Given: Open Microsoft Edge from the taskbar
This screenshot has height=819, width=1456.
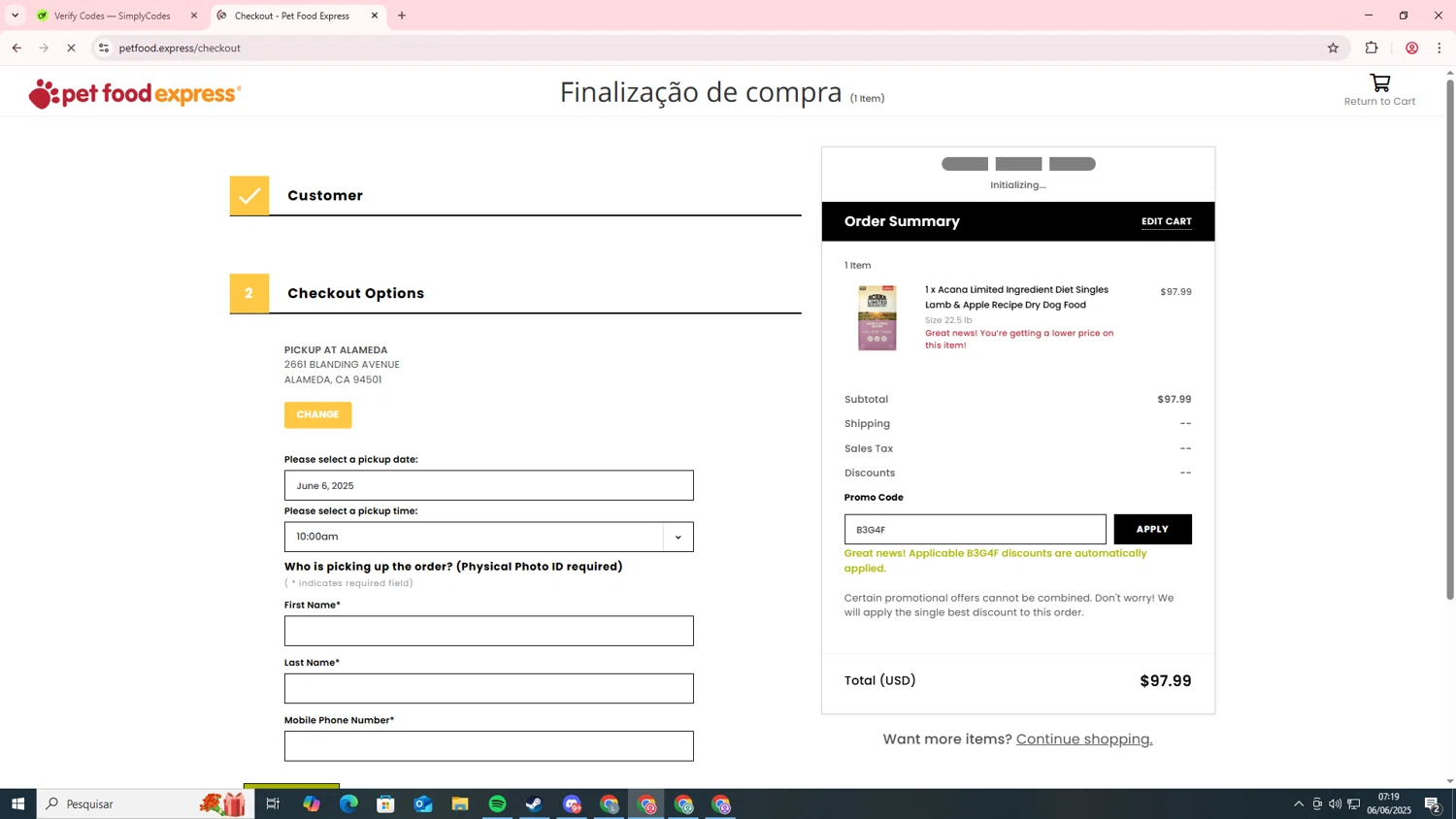Looking at the screenshot, I should pos(348,803).
